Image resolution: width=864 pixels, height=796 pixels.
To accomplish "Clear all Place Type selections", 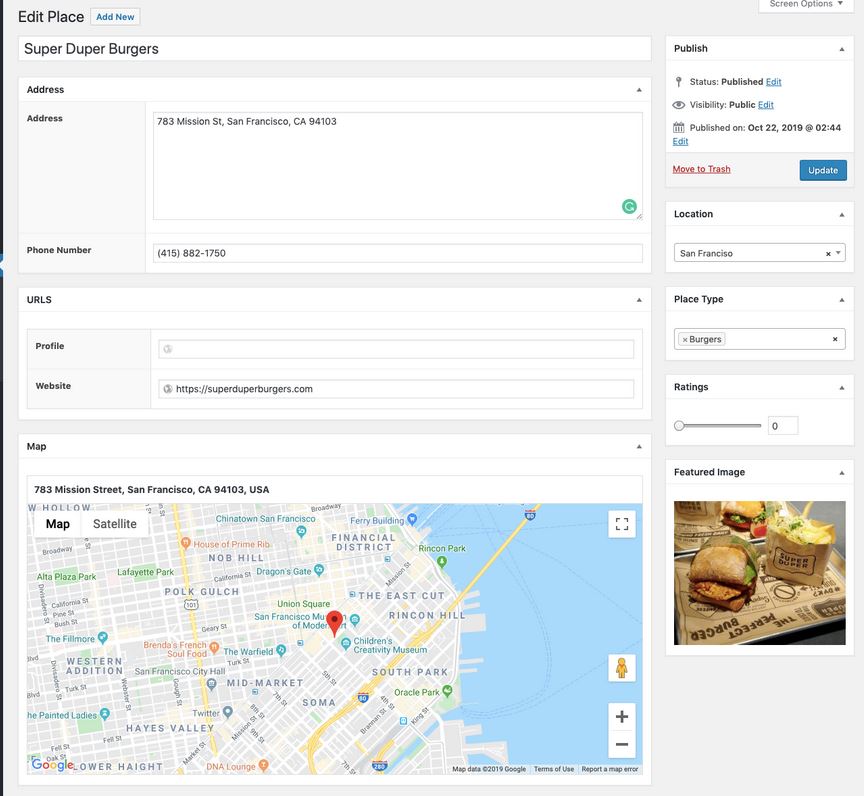I will pos(835,339).
